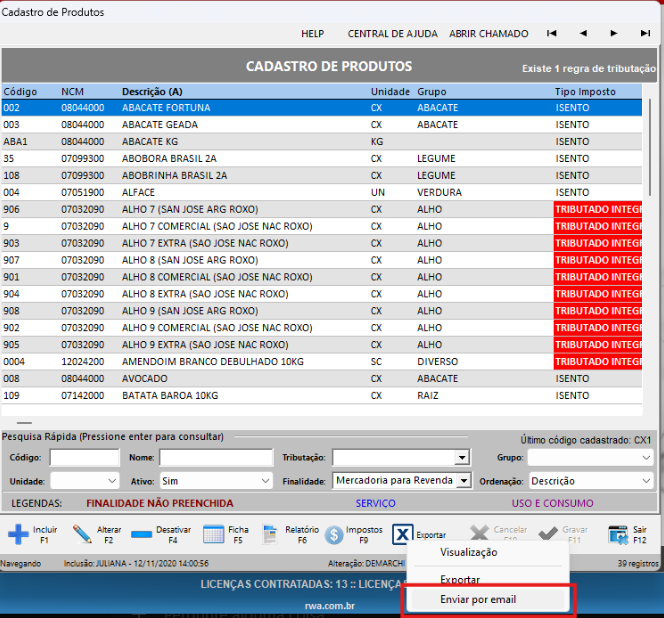Viewport: 664px width, 618px height.
Task: Click ABRIR CHAMADO in the top bar
Action: click(488, 33)
